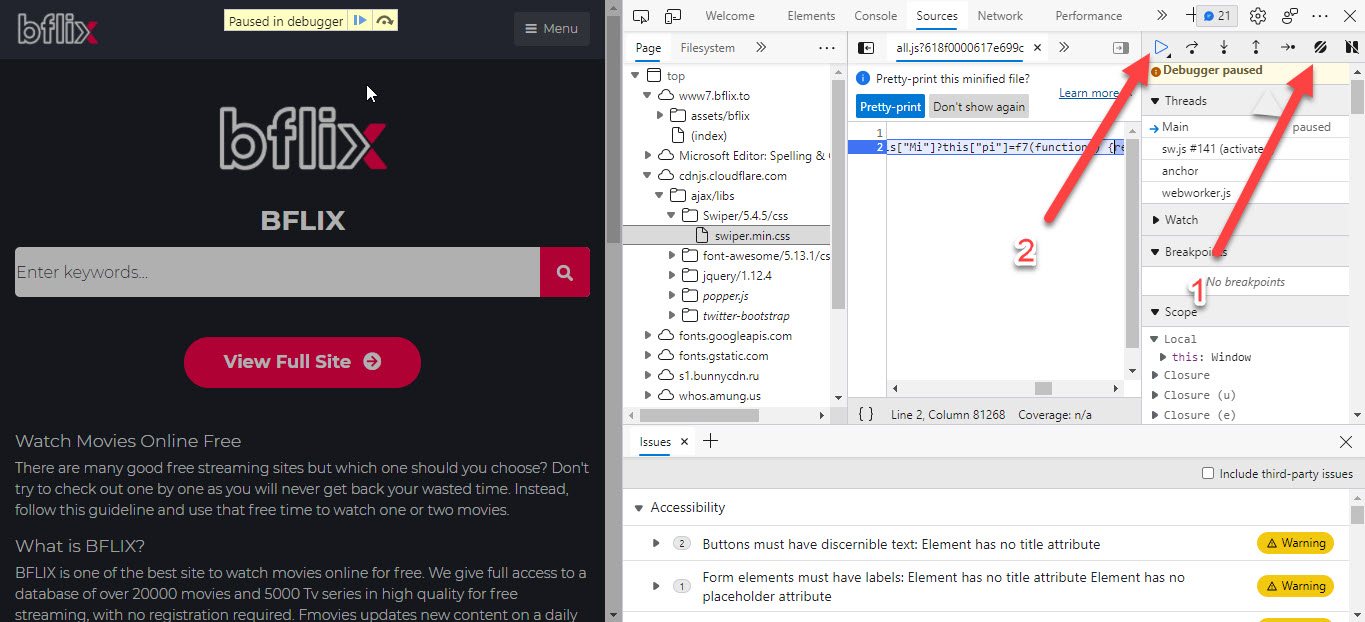Toggle the debugger sidebar pane

tap(1121, 48)
